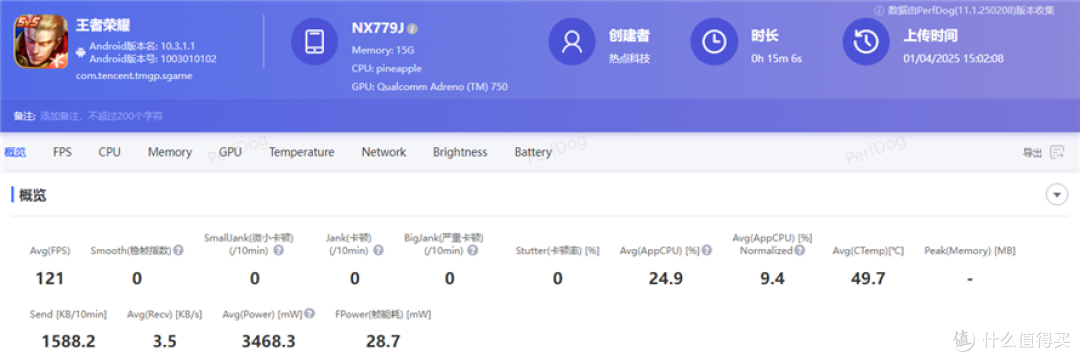Image resolution: width=1080 pixels, height=362 pixels.
Task: Click the FPower value 28.7
Action: tap(382, 341)
